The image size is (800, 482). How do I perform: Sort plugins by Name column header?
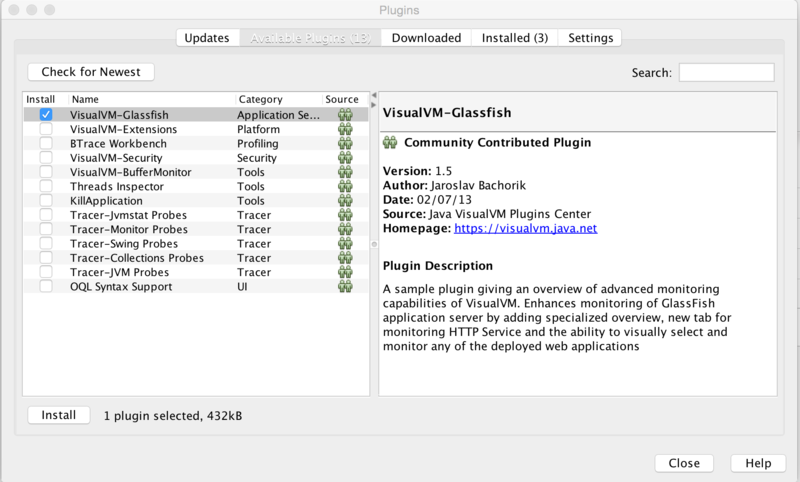[152, 99]
